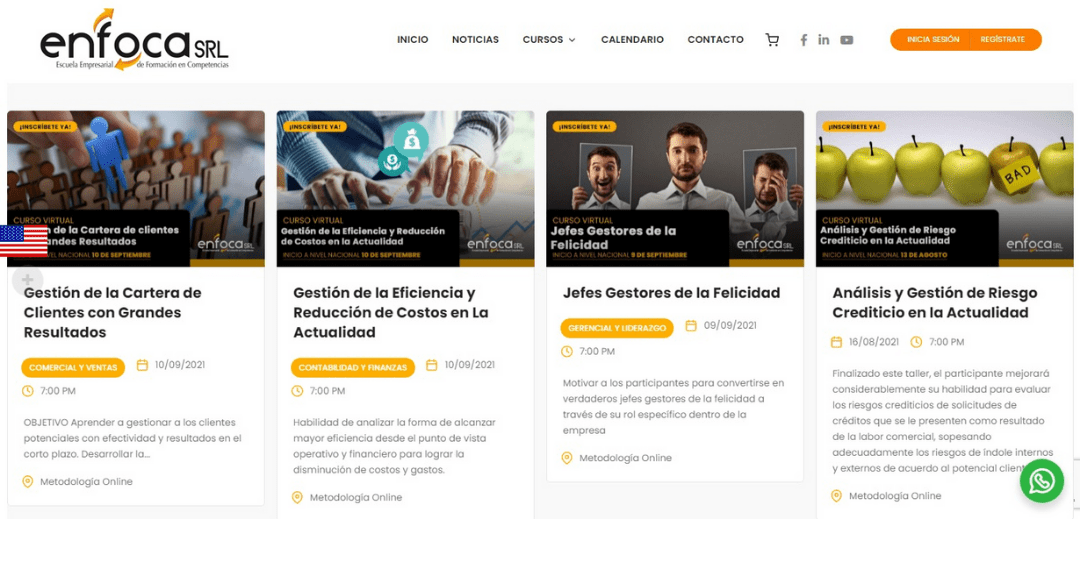Click the round plus icon below the flag
This screenshot has height=565, width=1080.
click(28, 280)
